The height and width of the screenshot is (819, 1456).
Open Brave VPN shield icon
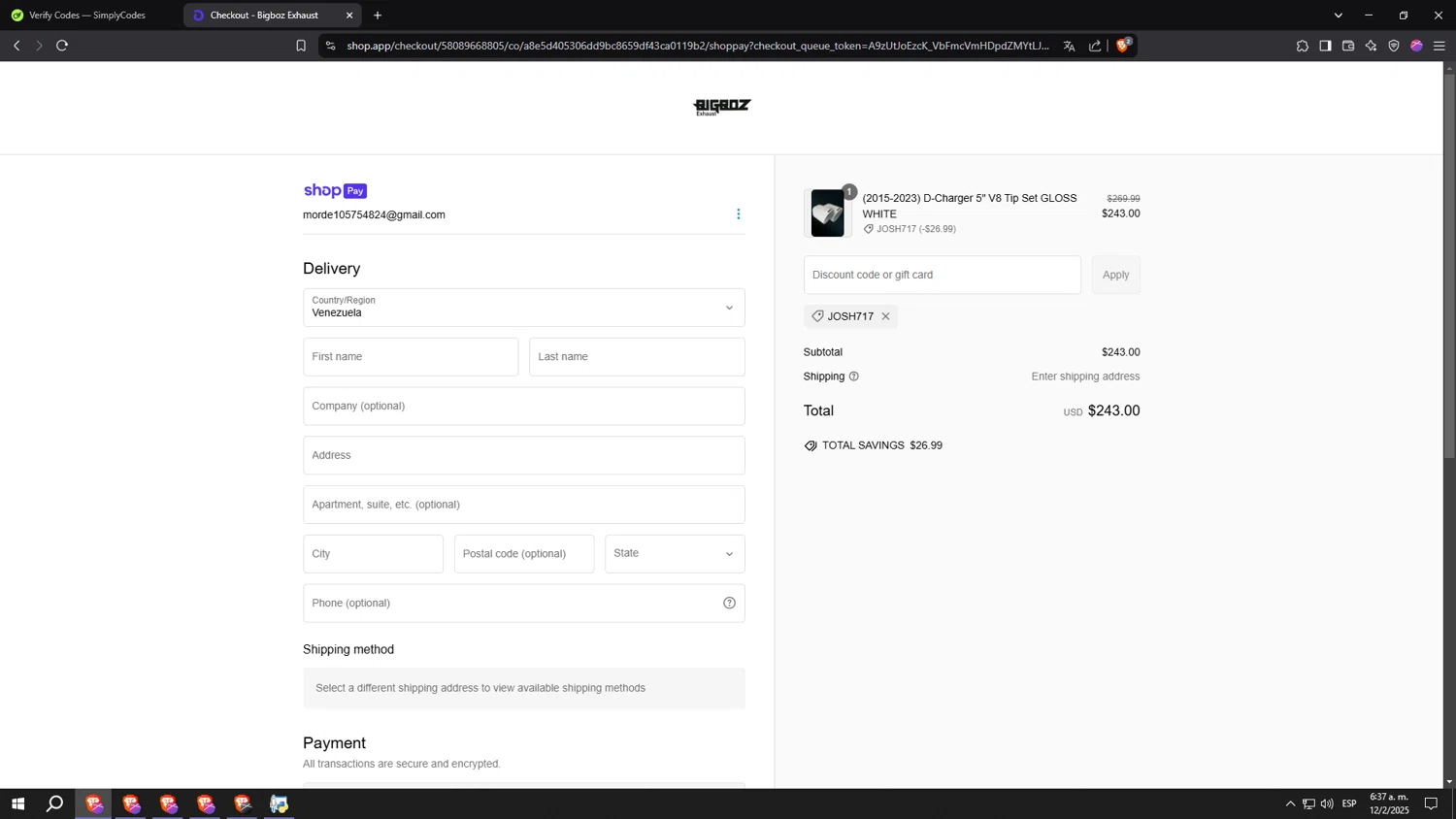click(1394, 46)
